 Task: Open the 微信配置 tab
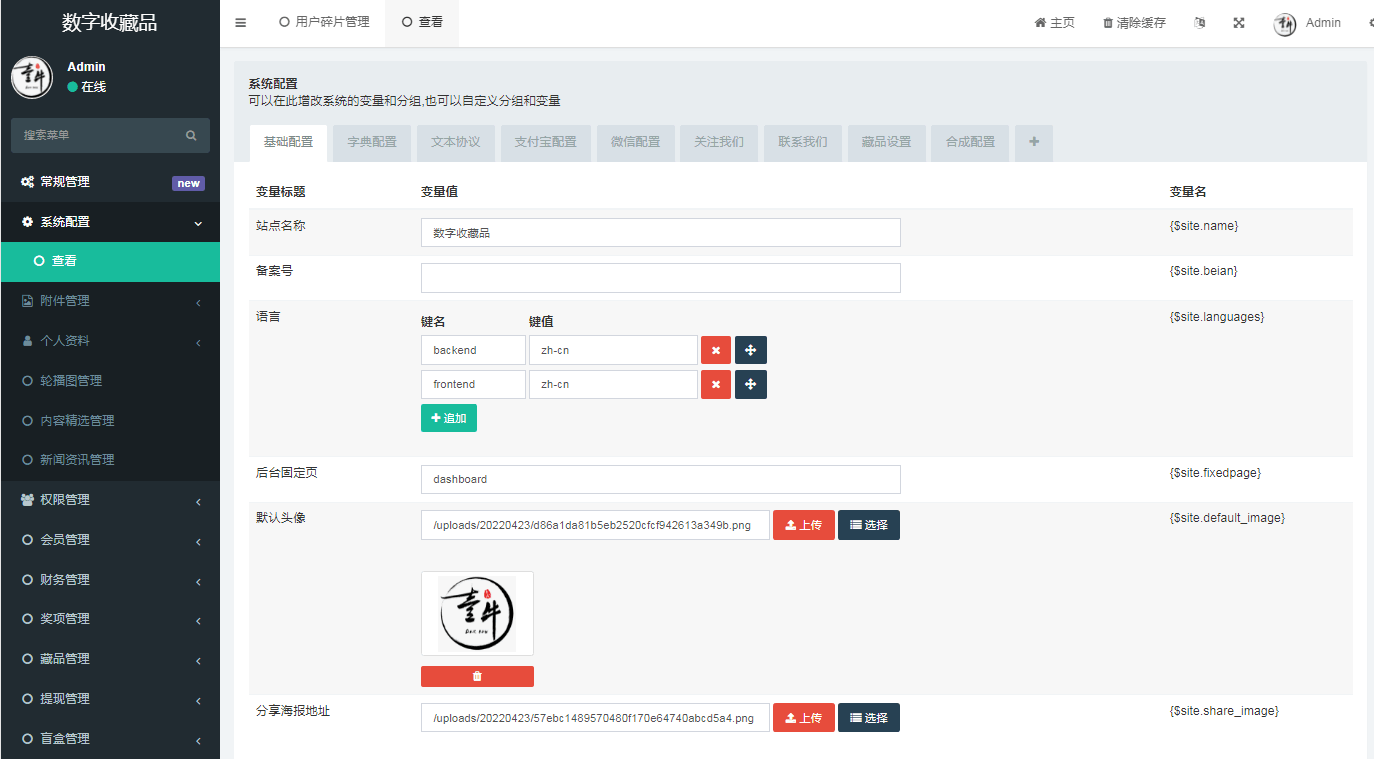635,142
